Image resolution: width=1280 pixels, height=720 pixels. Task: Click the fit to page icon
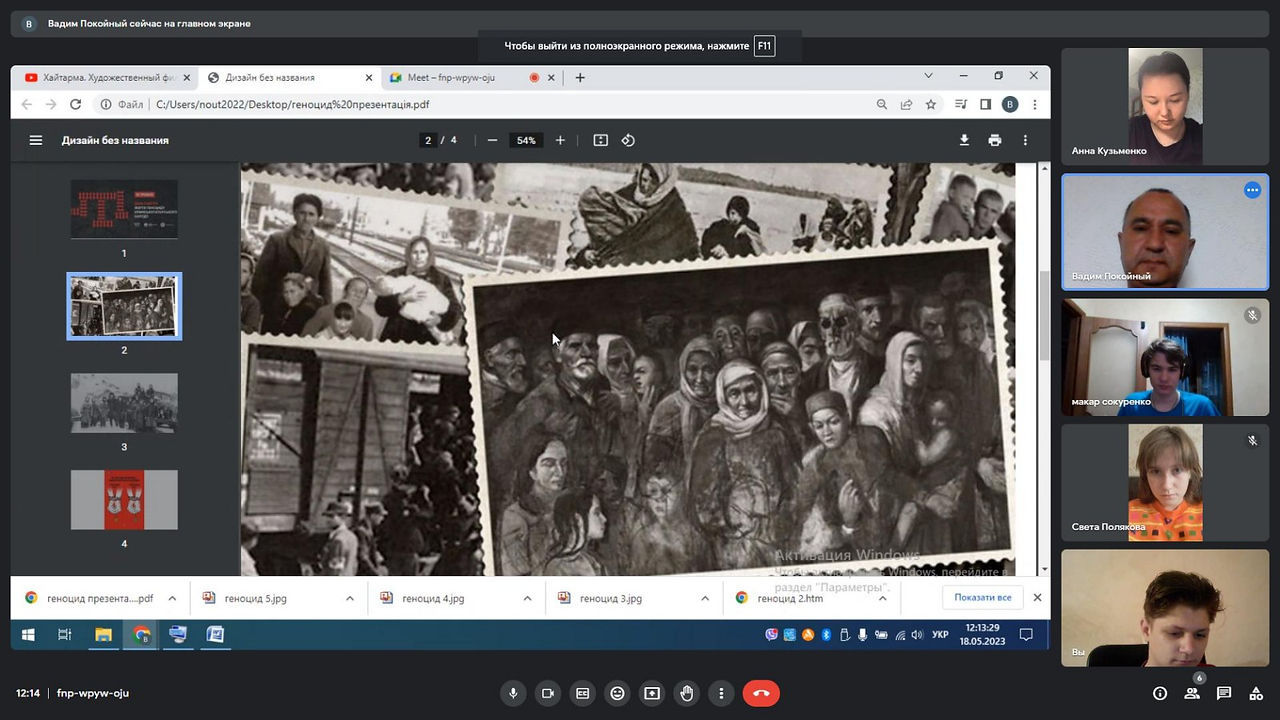pos(600,140)
